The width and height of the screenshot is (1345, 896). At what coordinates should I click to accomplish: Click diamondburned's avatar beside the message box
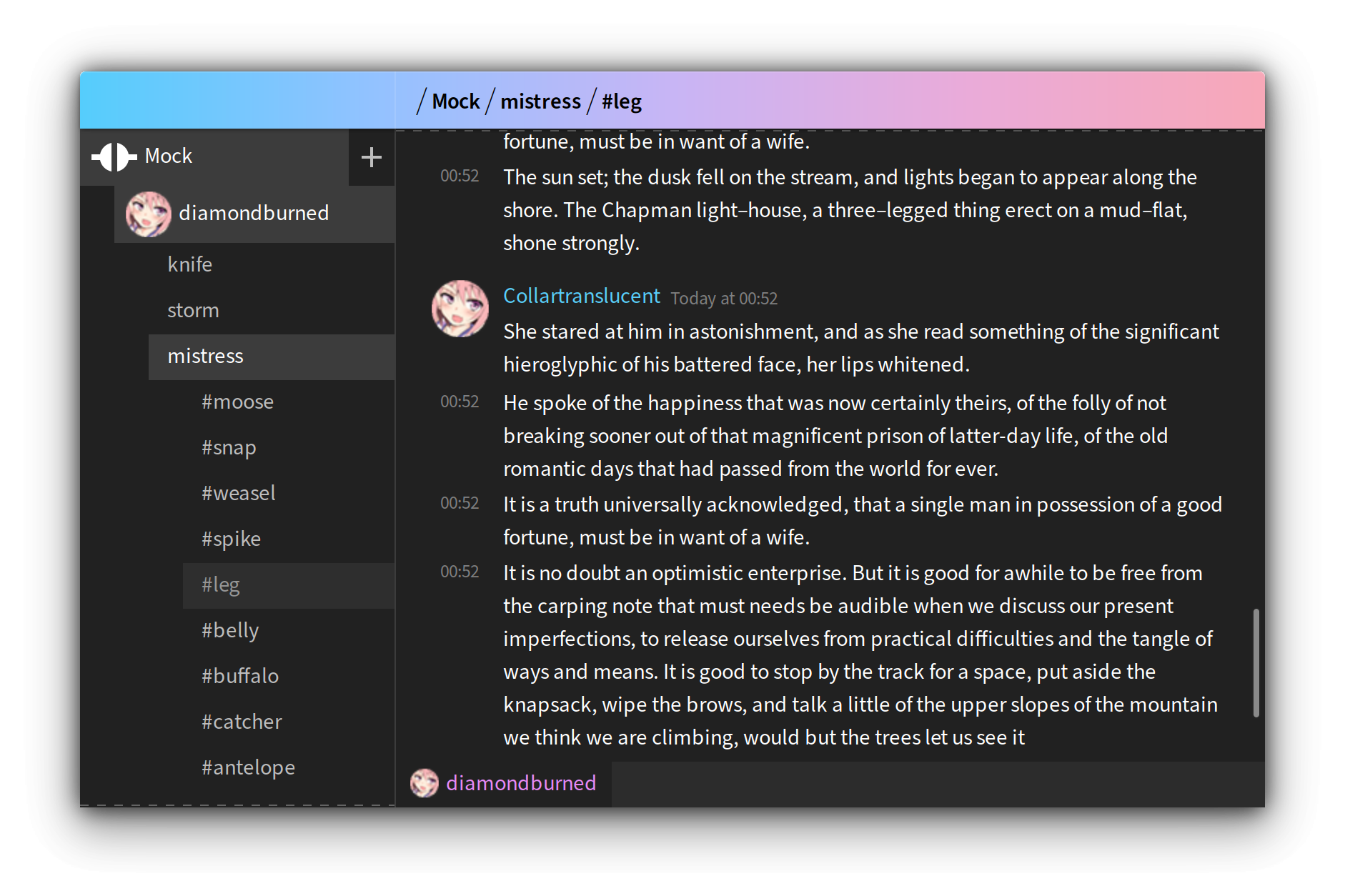point(425,783)
